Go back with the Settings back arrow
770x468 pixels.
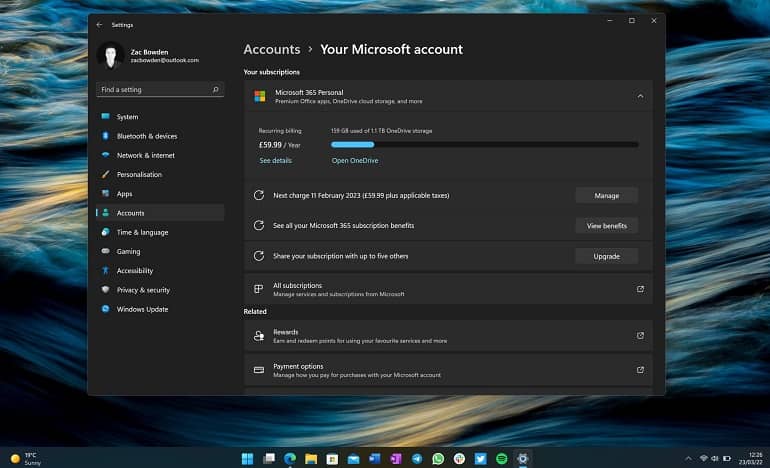pos(100,25)
